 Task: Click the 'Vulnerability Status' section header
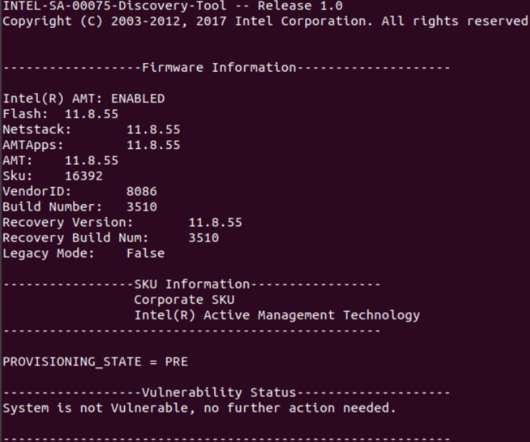tap(219, 393)
